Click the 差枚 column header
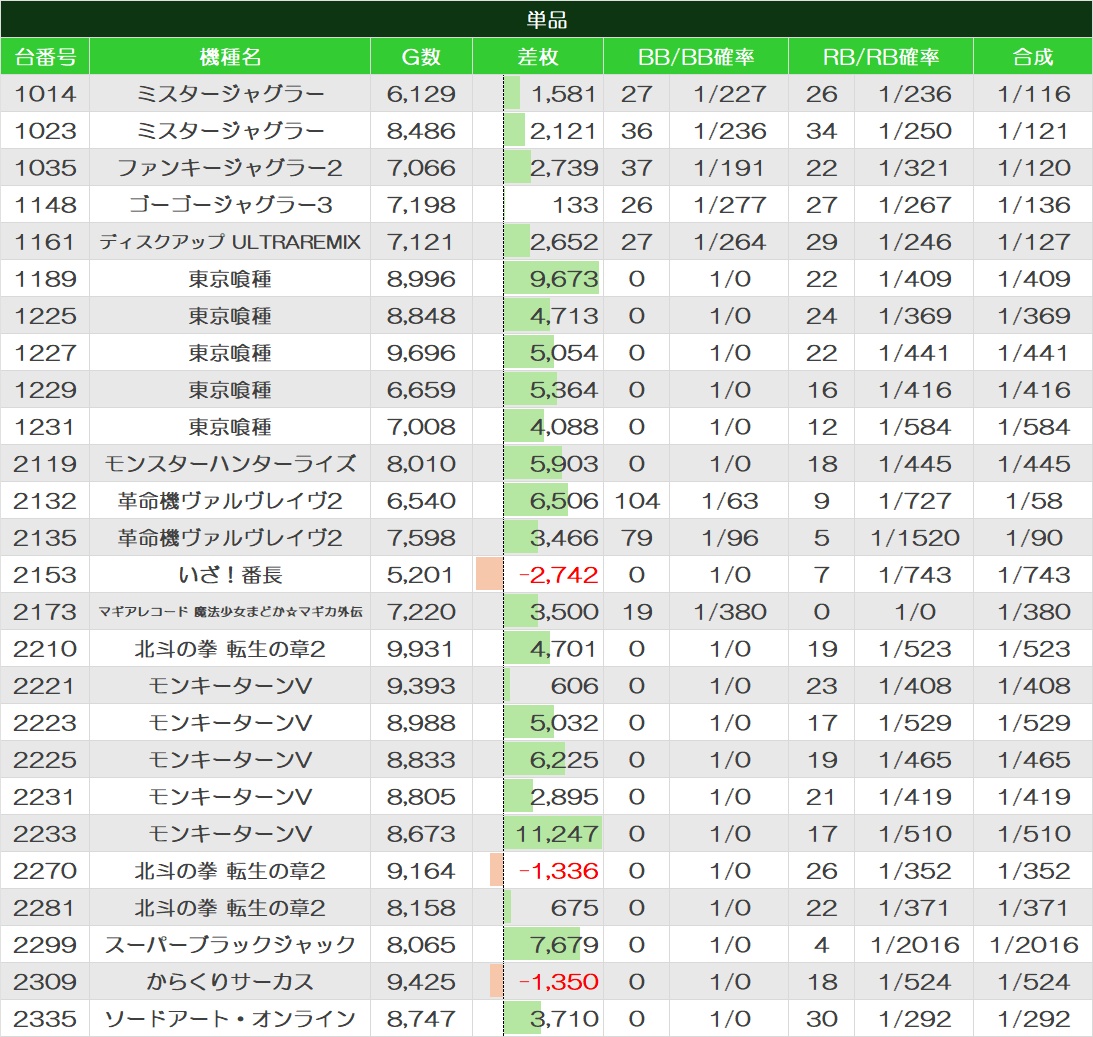Image resolution: width=1093 pixels, height=1037 pixels. 538,56
